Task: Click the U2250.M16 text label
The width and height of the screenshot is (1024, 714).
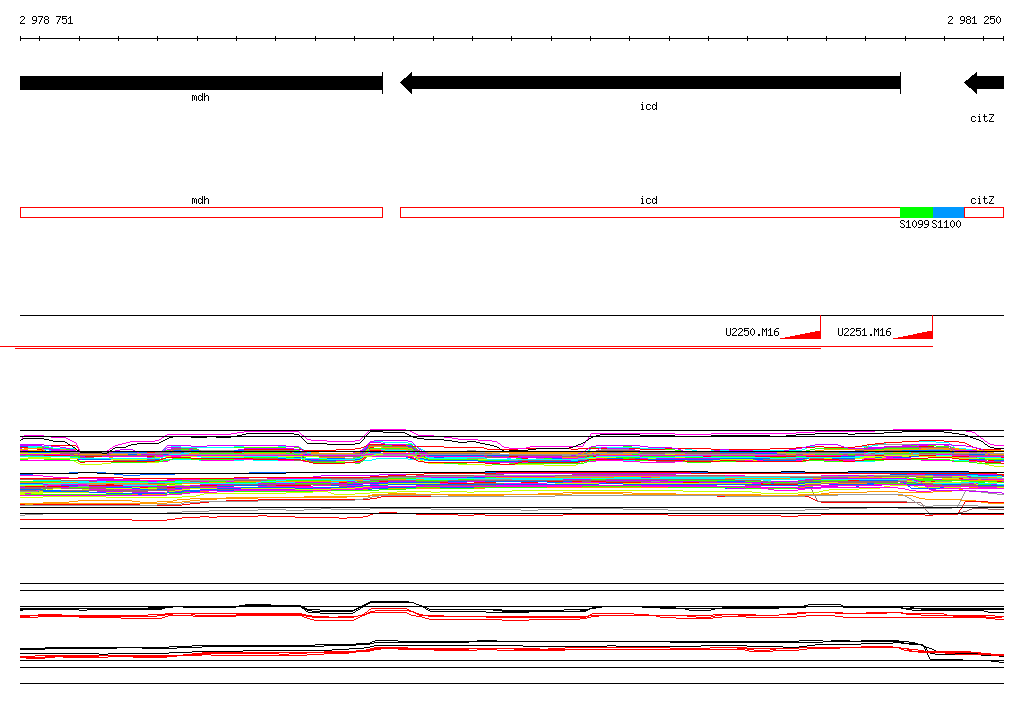Action: (752, 333)
